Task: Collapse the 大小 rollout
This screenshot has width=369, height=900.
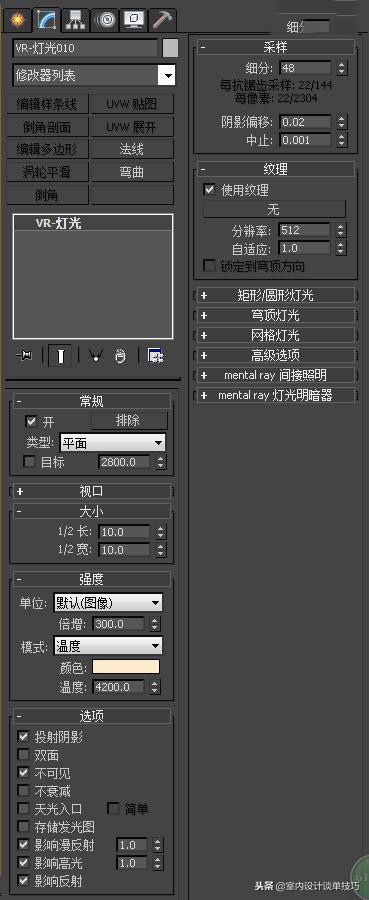Action: (92, 511)
